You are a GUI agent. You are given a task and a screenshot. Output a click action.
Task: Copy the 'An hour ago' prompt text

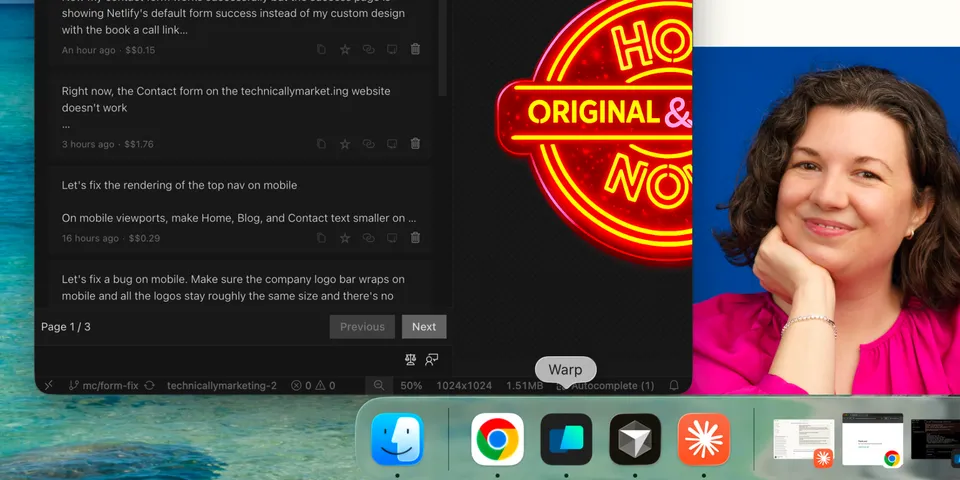[321, 49]
